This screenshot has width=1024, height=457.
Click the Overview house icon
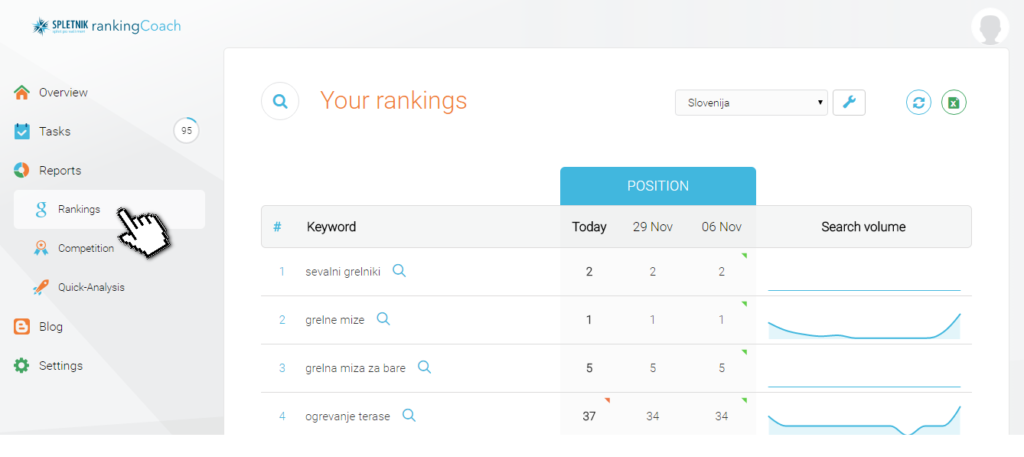tap(22, 93)
